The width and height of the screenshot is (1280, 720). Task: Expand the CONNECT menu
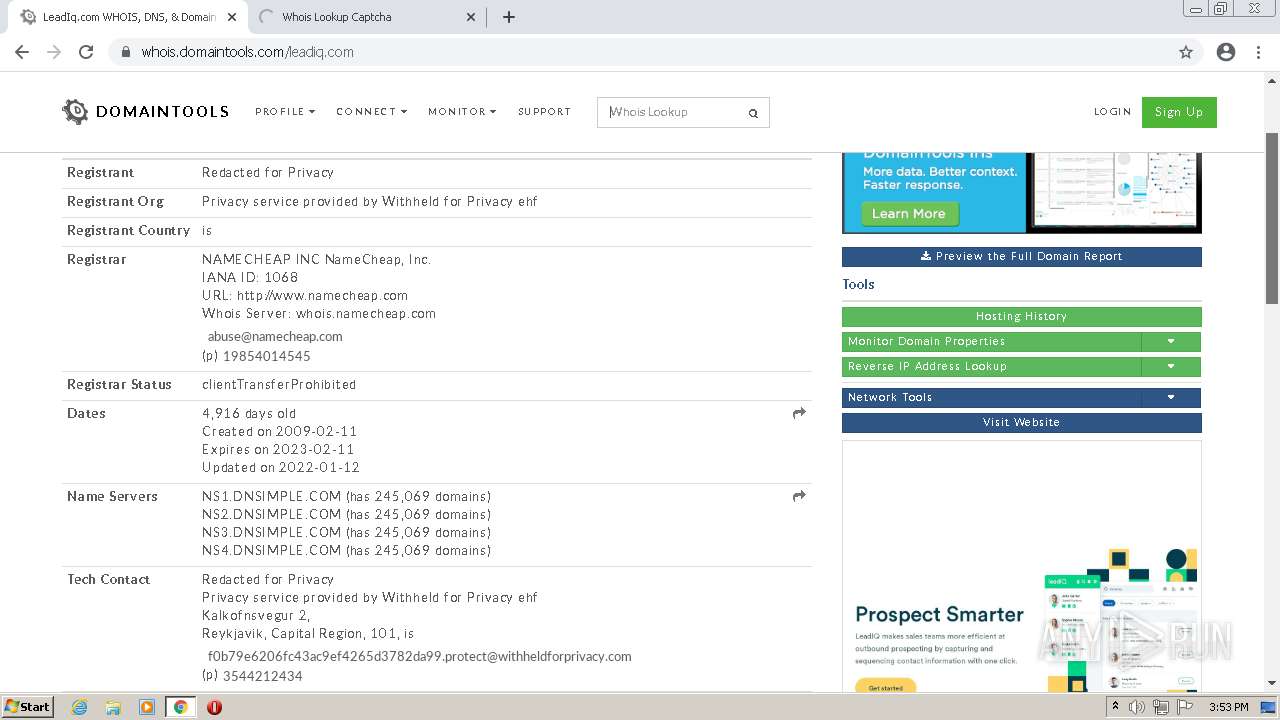(371, 112)
